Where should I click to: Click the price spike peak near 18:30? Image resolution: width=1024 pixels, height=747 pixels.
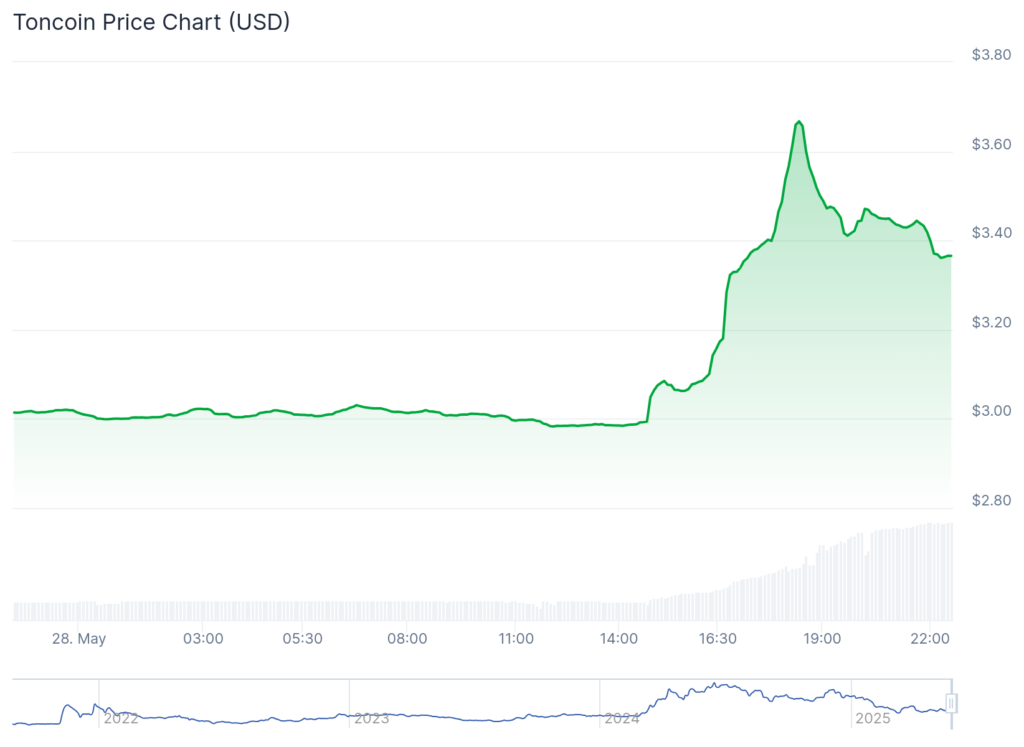pos(799,121)
